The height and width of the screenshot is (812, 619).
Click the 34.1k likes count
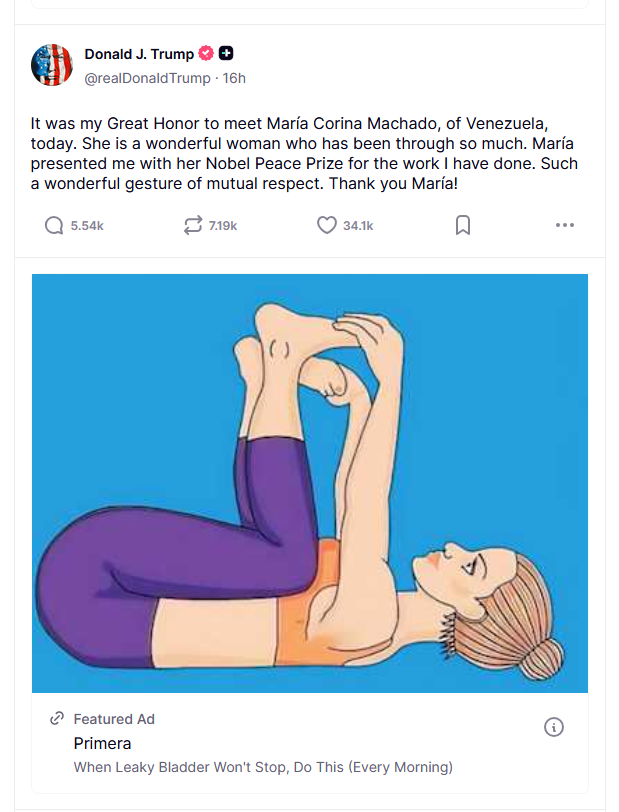tap(358, 226)
